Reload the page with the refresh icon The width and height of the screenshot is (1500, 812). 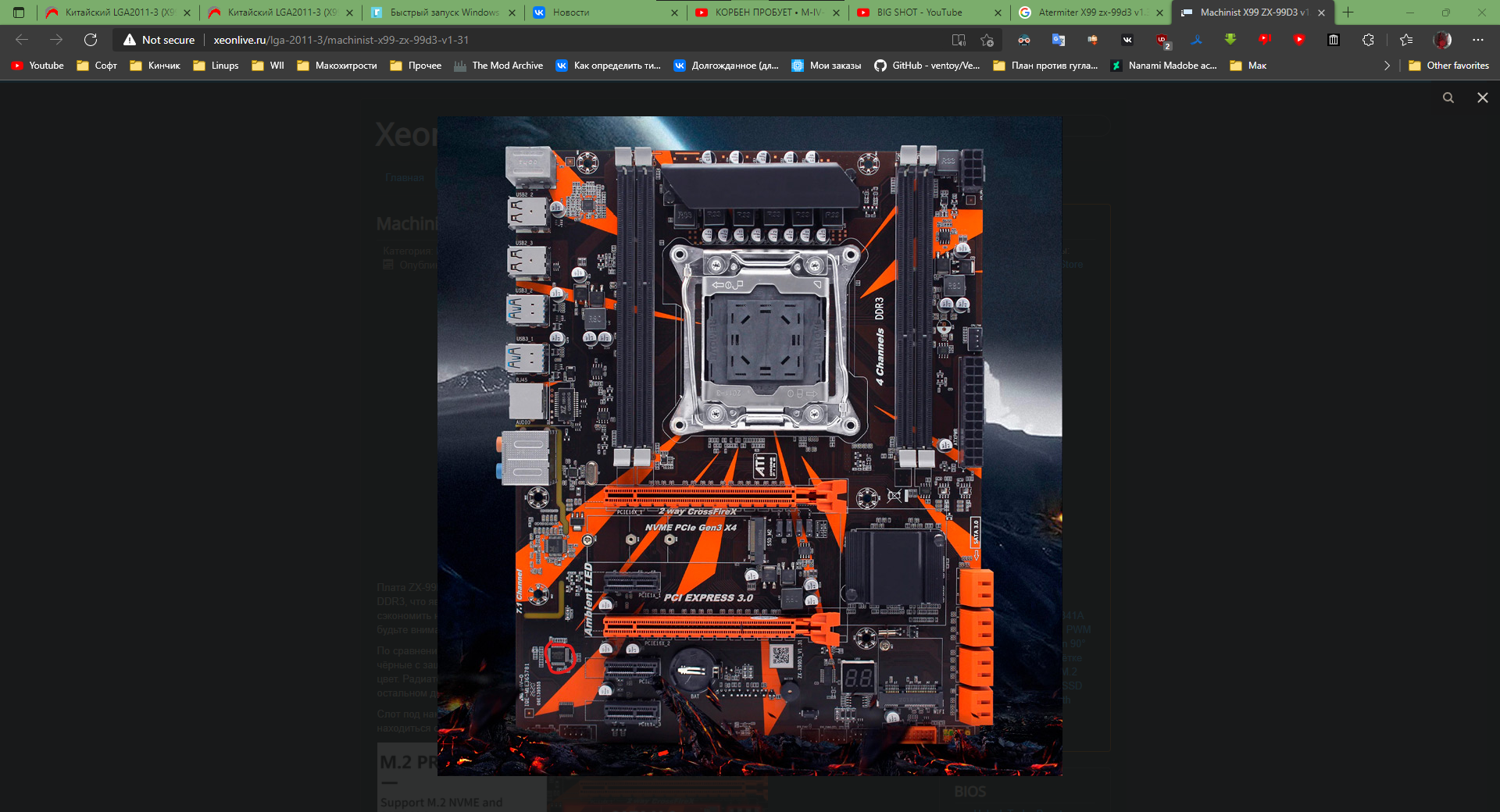(x=91, y=40)
